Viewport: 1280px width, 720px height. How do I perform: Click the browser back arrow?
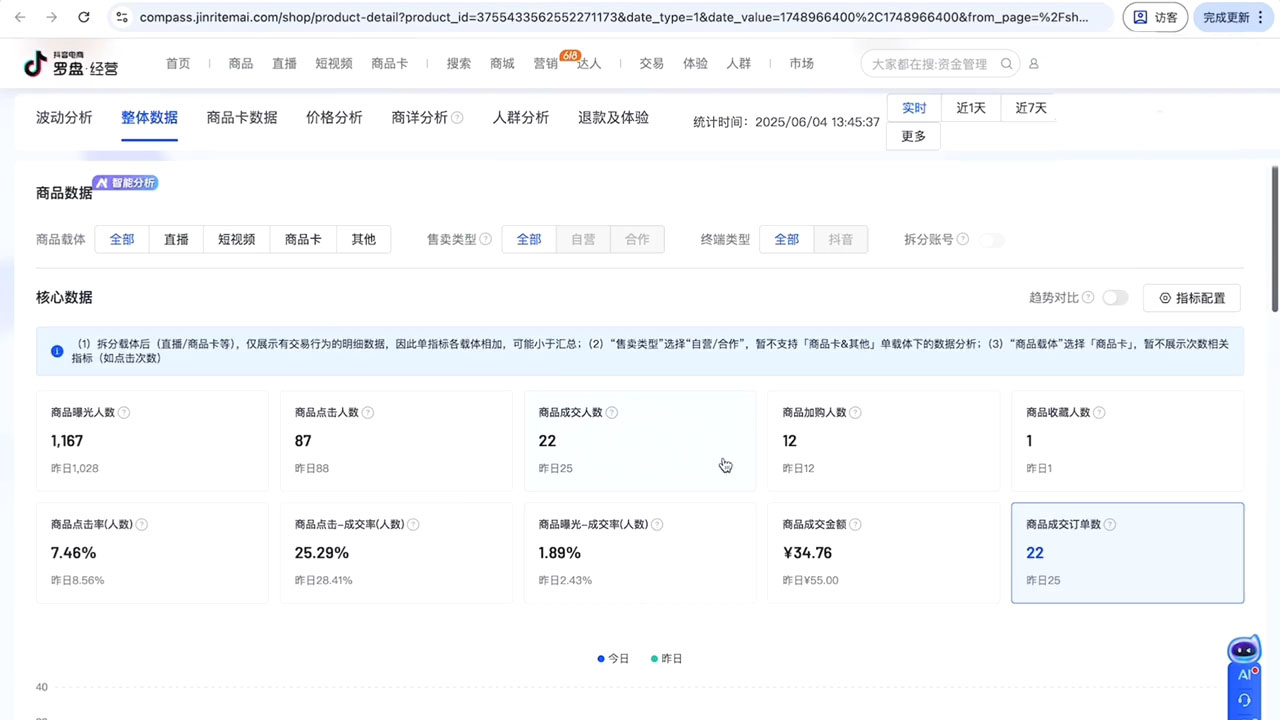click(x=21, y=17)
